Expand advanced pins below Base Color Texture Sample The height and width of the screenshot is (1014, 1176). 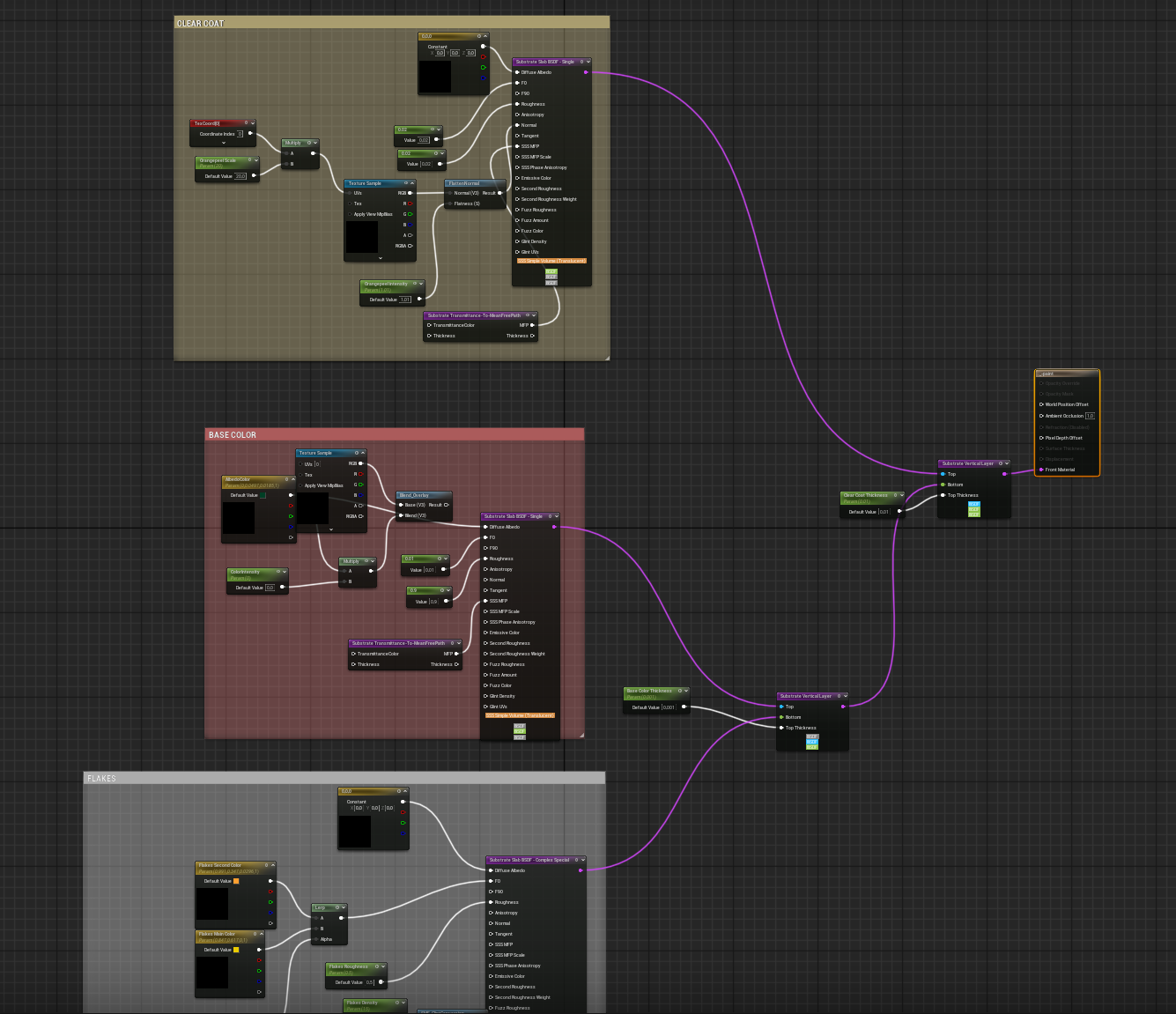331,529
